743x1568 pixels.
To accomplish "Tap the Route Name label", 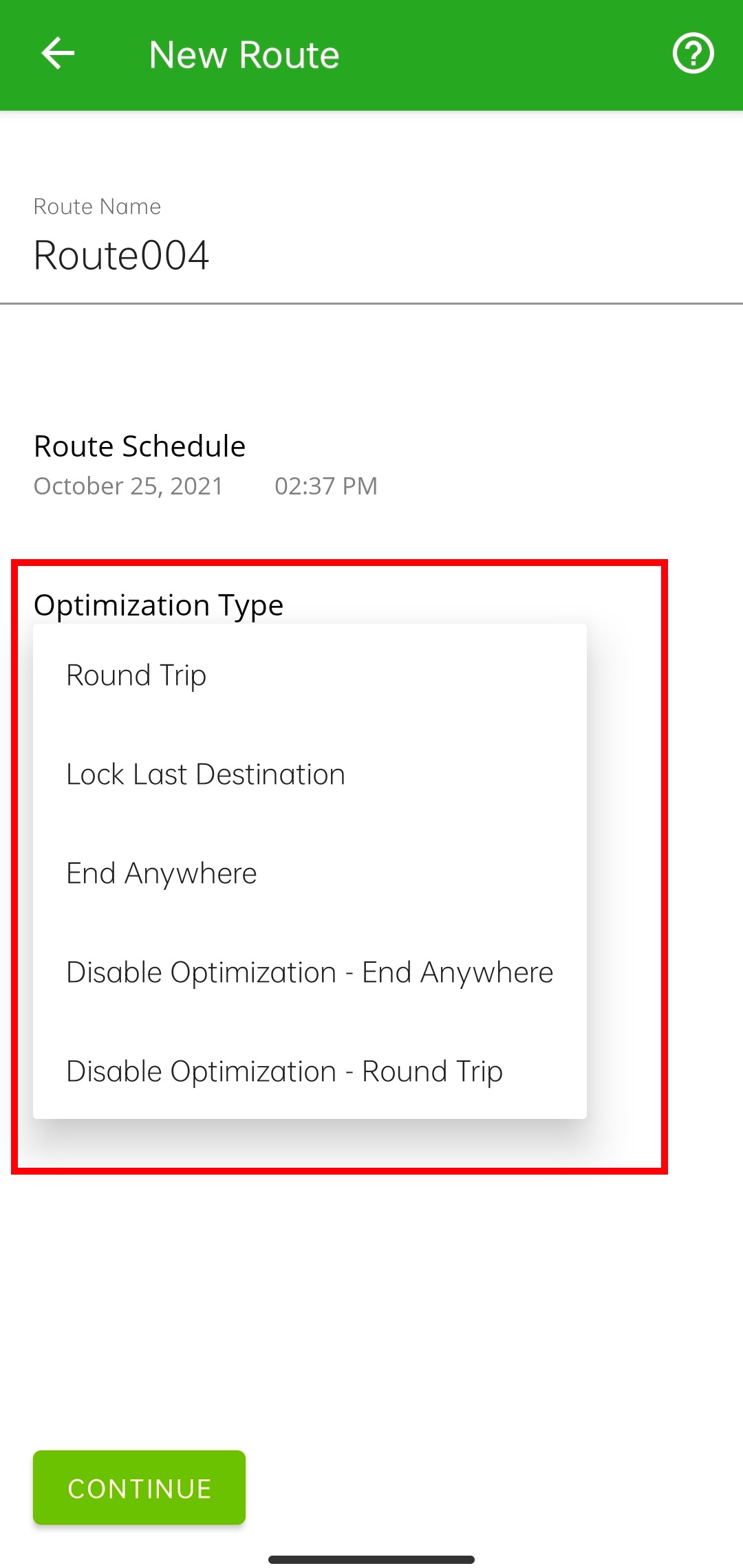I will pyautogui.click(x=97, y=206).
